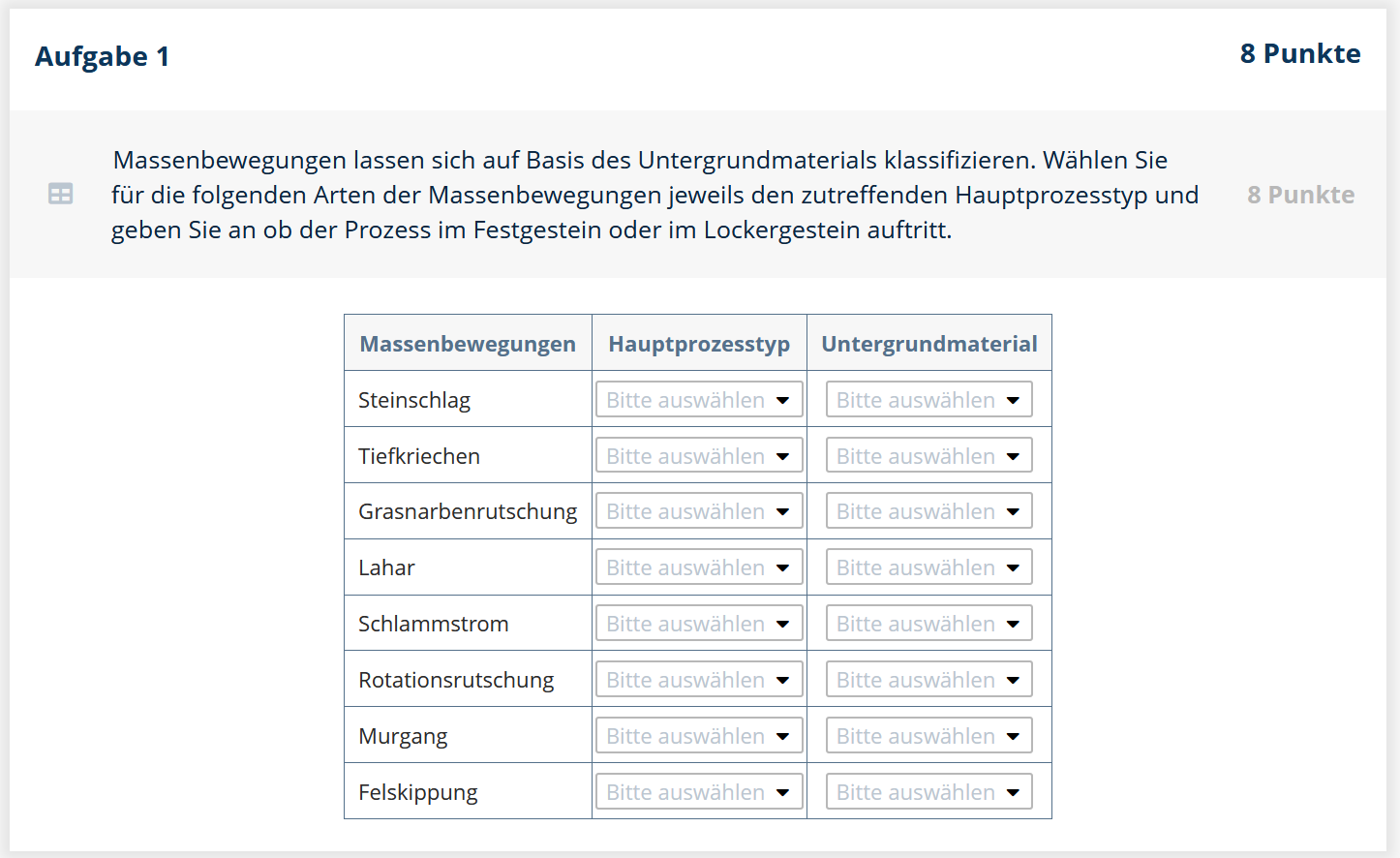Image resolution: width=1400 pixels, height=858 pixels.
Task: Open Untergrundmaterial dropdown for Tiefkriechen
Action: point(929,455)
